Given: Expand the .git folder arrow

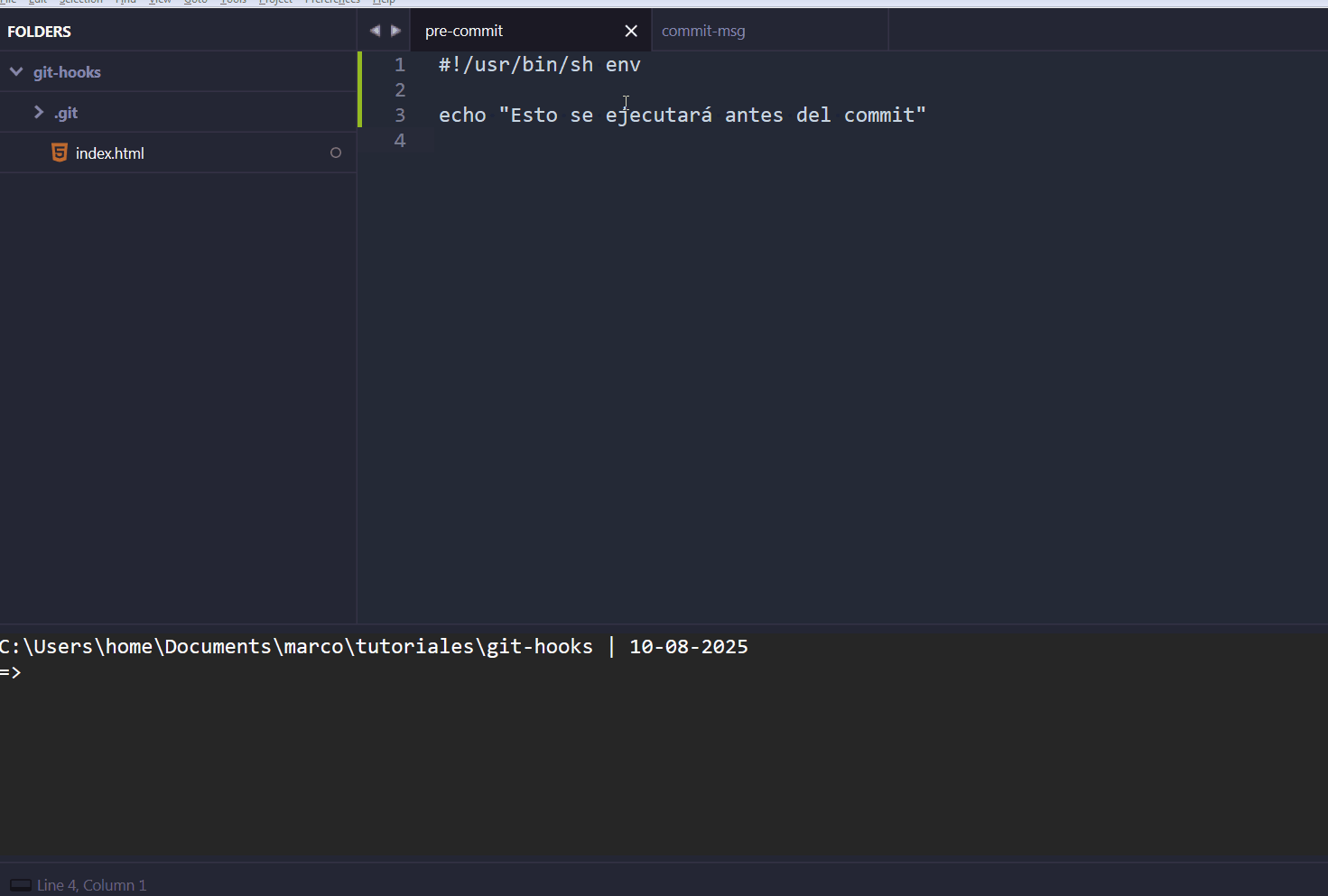Looking at the screenshot, I should coord(39,112).
